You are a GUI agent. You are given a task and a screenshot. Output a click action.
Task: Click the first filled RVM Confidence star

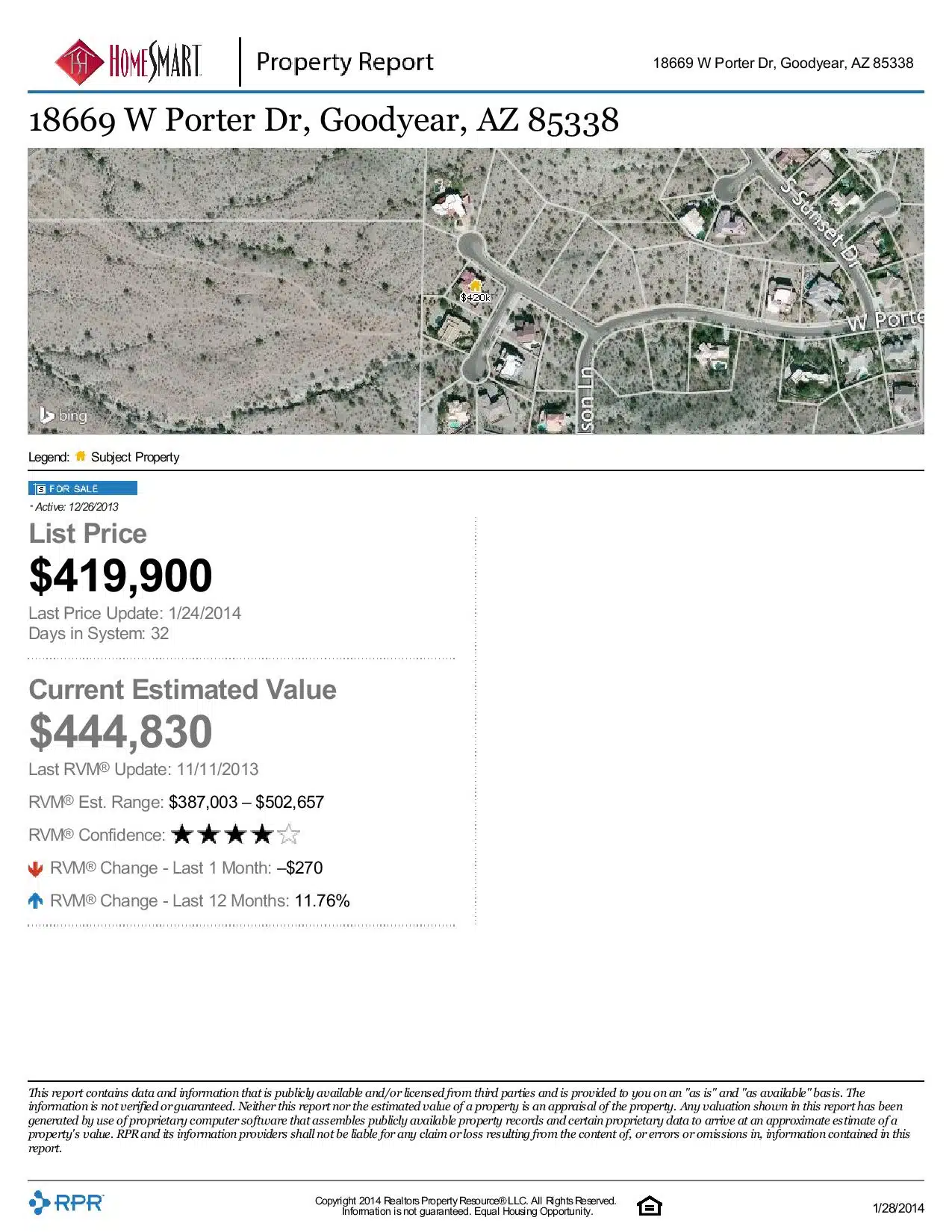pyautogui.click(x=182, y=835)
